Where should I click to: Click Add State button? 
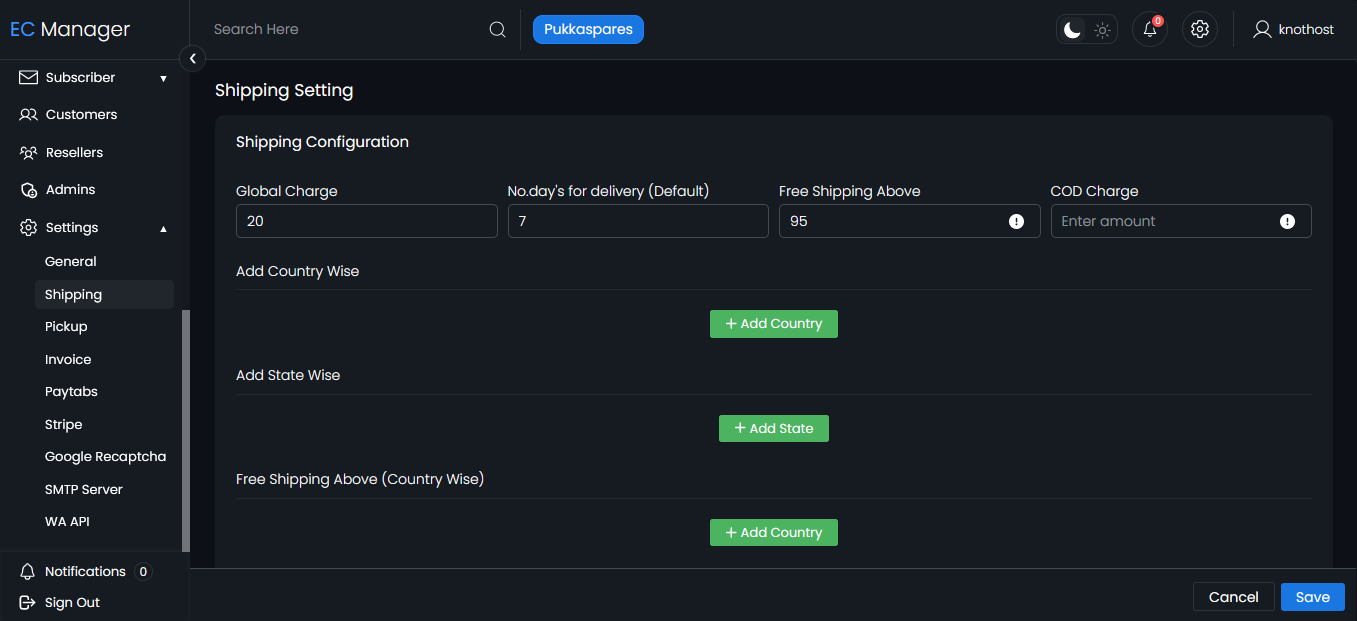773,428
